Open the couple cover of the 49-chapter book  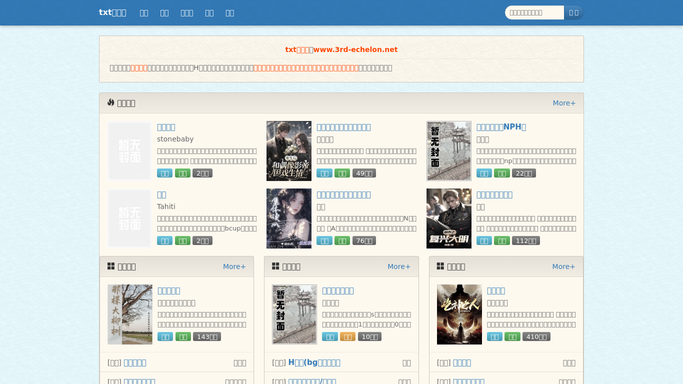[x=289, y=151]
